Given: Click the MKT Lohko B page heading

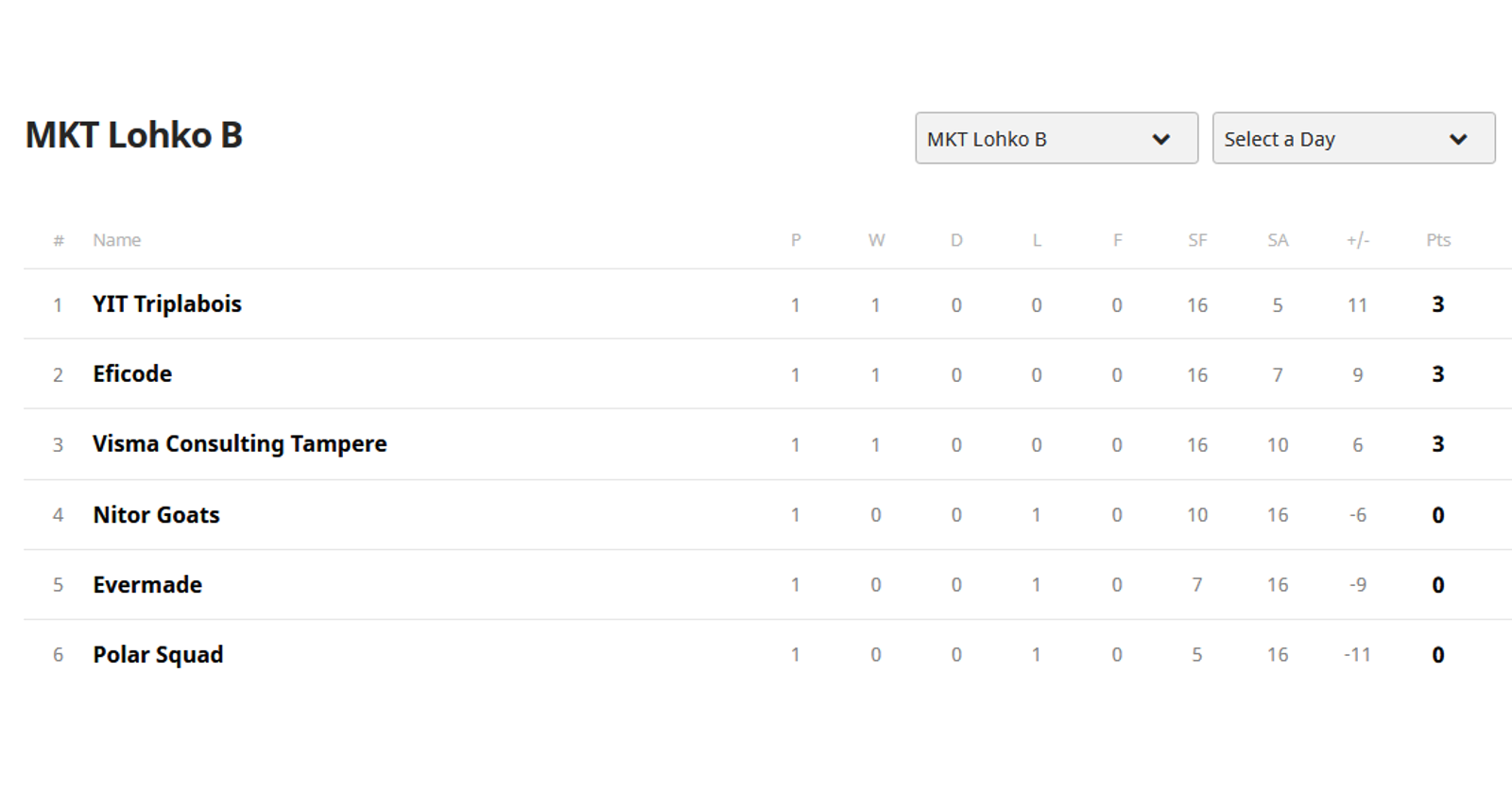Looking at the screenshot, I should (x=133, y=135).
